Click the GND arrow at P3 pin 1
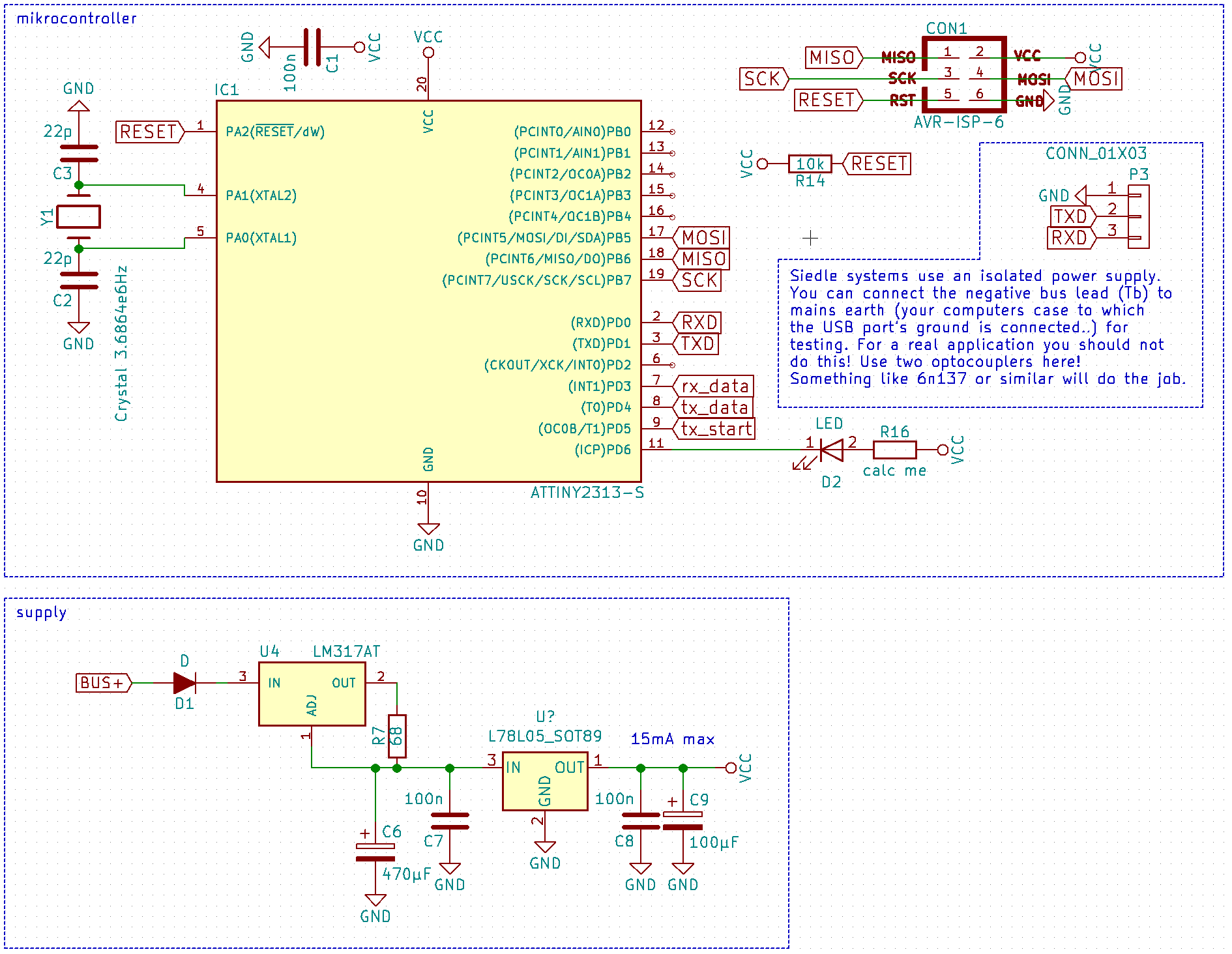Screen dimensions: 1232x954 pos(1080,195)
